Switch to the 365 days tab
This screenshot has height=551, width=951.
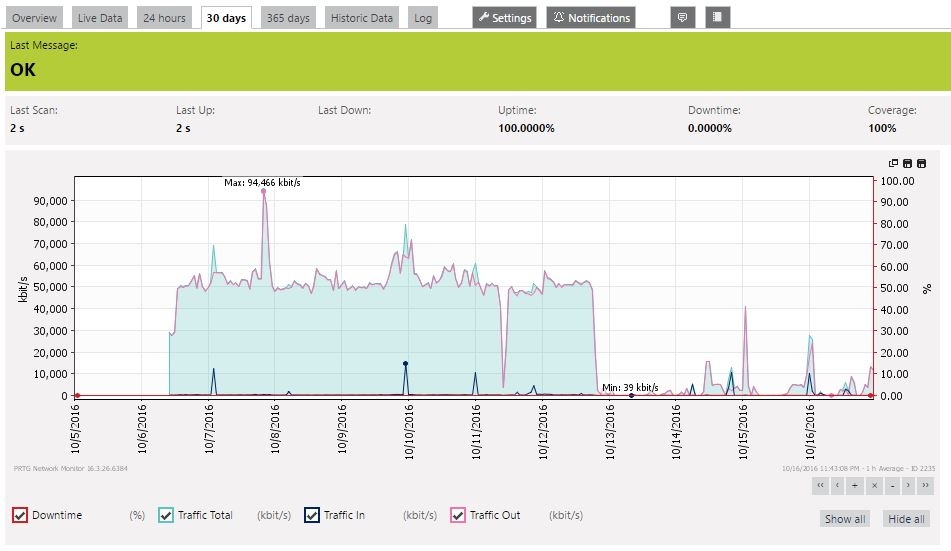[x=288, y=18]
